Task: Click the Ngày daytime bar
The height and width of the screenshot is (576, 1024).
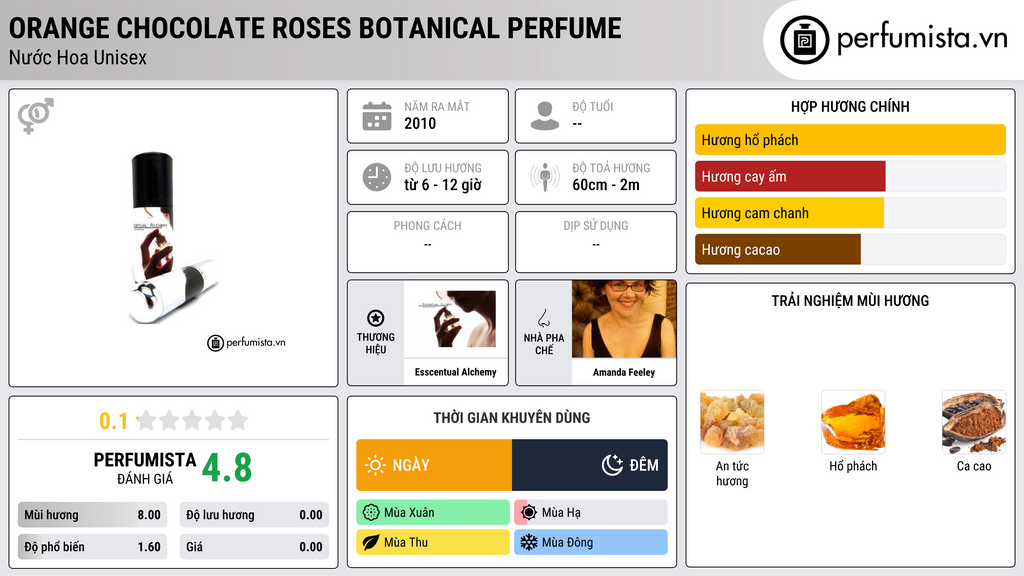Action: 434,465
